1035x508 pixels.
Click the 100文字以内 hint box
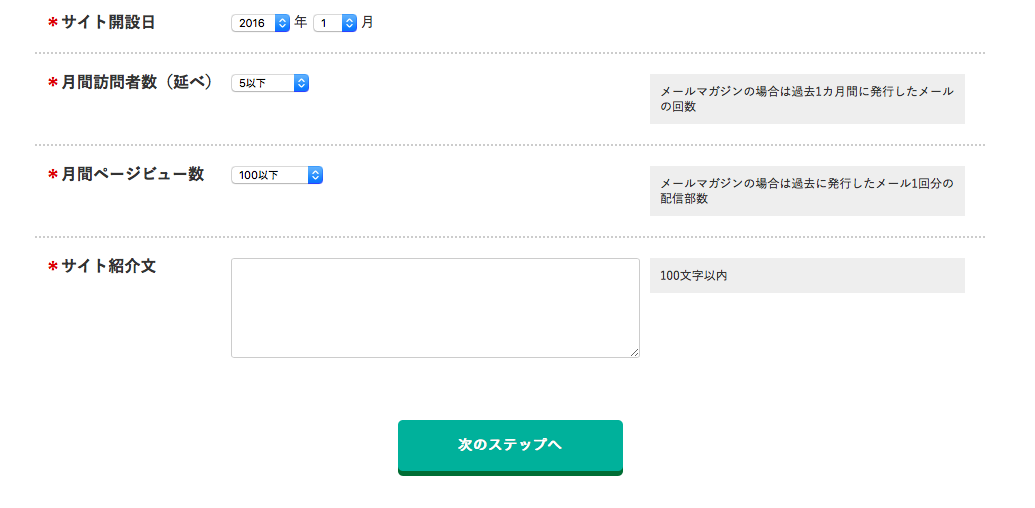806,275
